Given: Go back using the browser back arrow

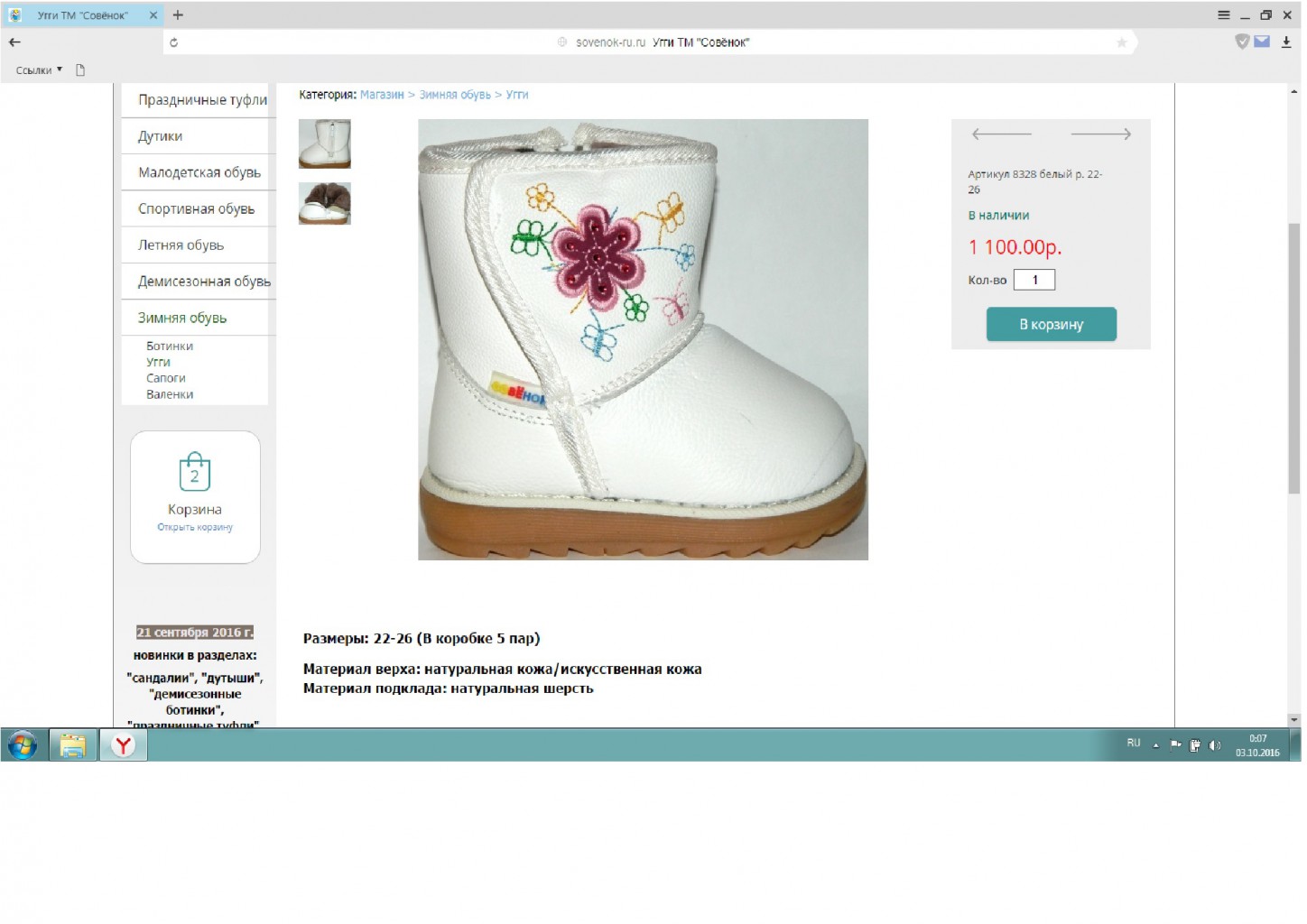Looking at the screenshot, I should pos(14,42).
